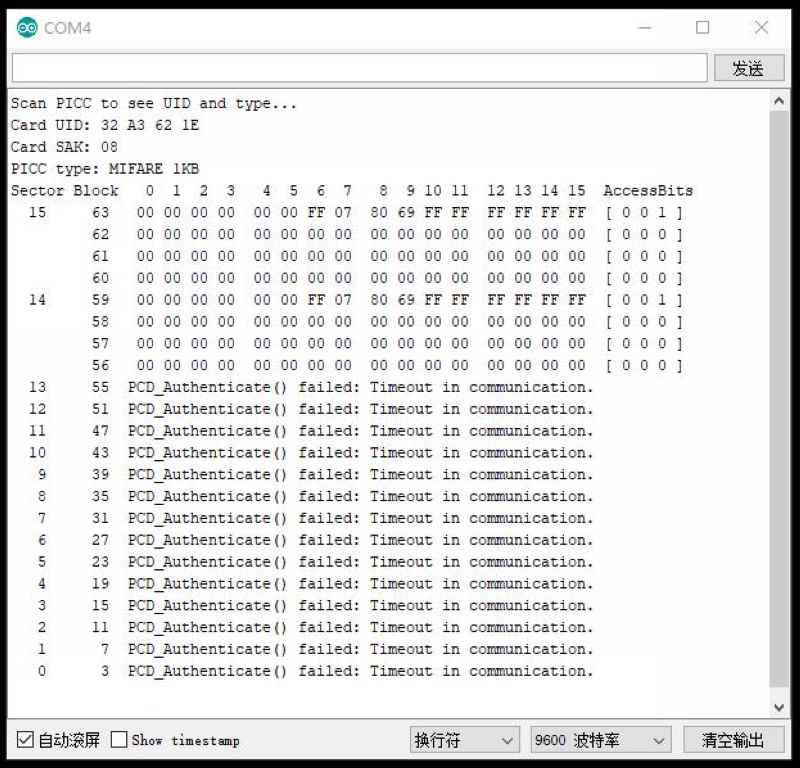The height and width of the screenshot is (768, 800).
Task: Click the failed authenticate message for block 51
Action: (x=361, y=409)
